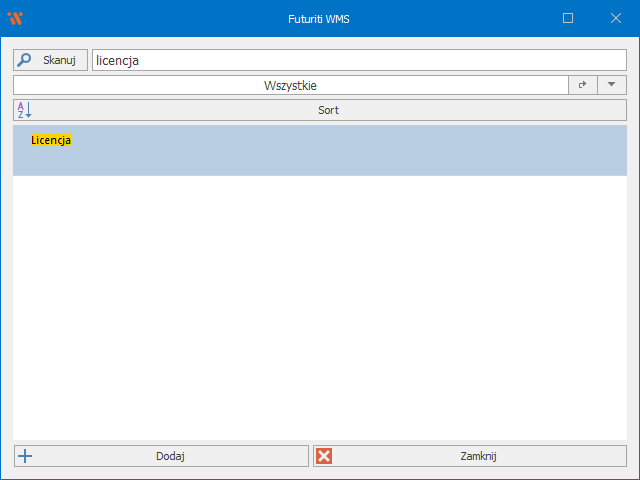Click the 'Futuriti WMS' title bar text
The height and width of the screenshot is (480, 640).
[320, 18]
